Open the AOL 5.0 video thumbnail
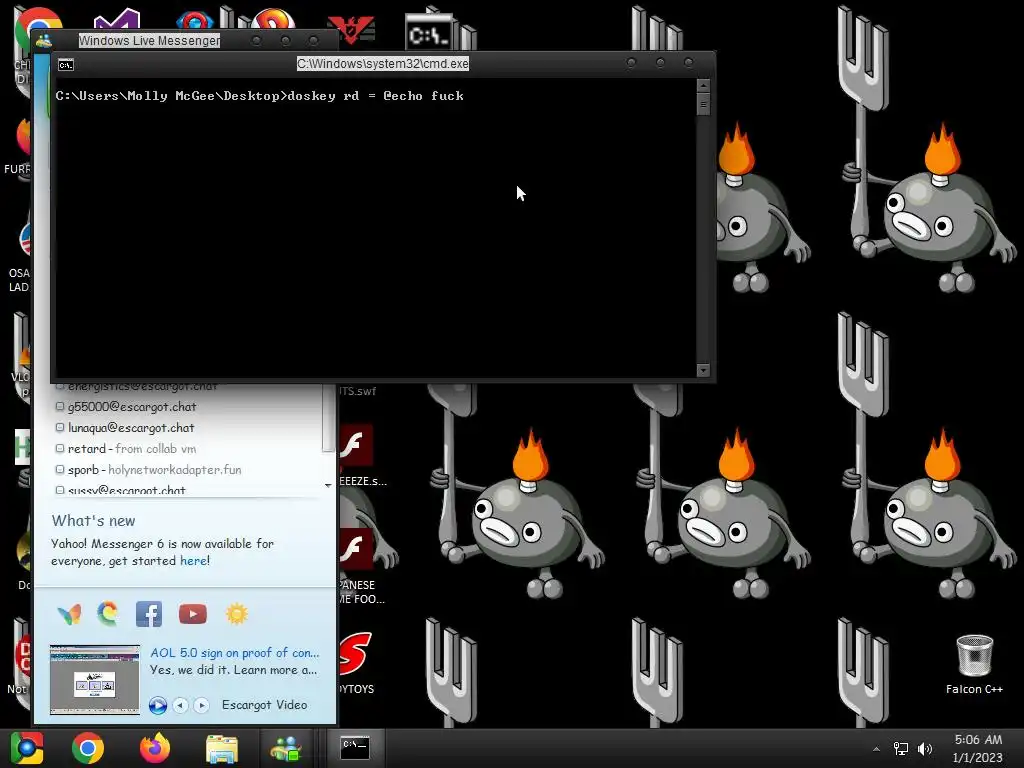This screenshot has width=1024, height=768. click(95, 680)
